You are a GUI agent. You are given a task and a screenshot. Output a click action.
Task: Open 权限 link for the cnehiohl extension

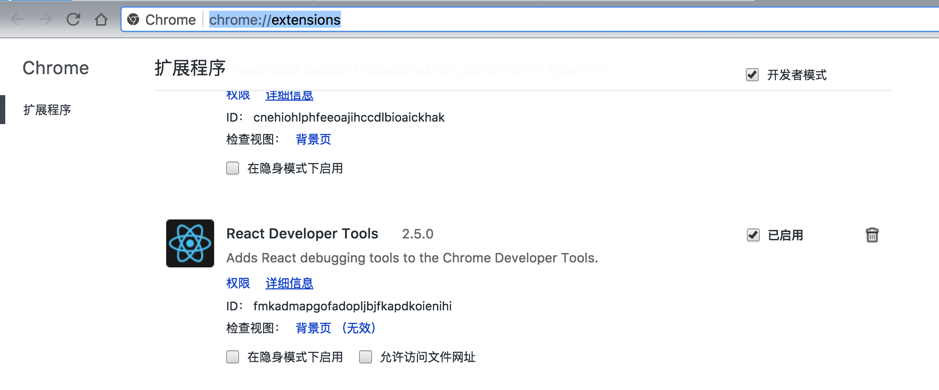[x=238, y=95]
